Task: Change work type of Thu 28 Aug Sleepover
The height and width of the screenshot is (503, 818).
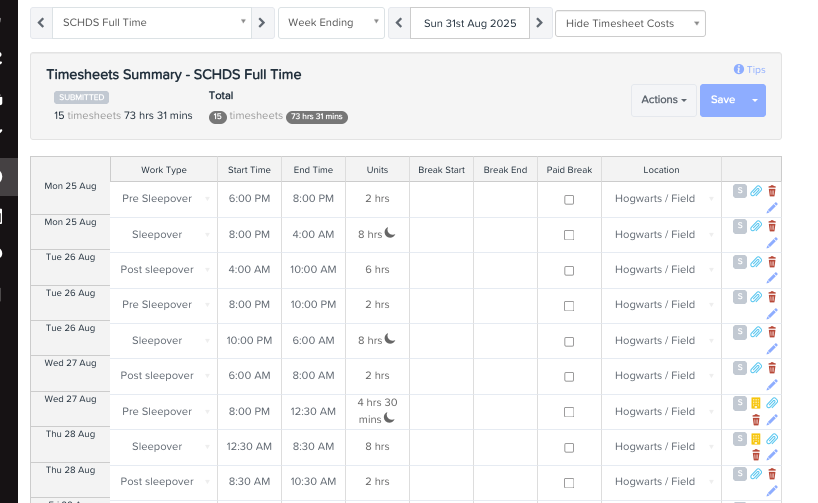Action: pos(164,447)
